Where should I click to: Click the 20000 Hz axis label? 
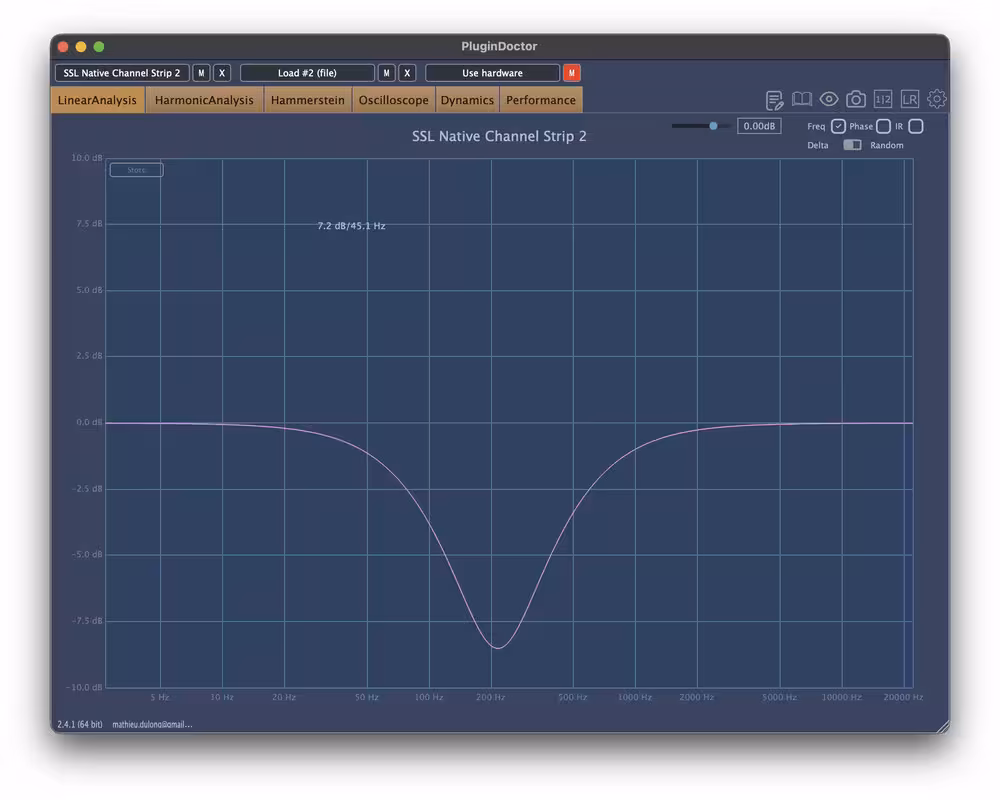[x=903, y=697]
